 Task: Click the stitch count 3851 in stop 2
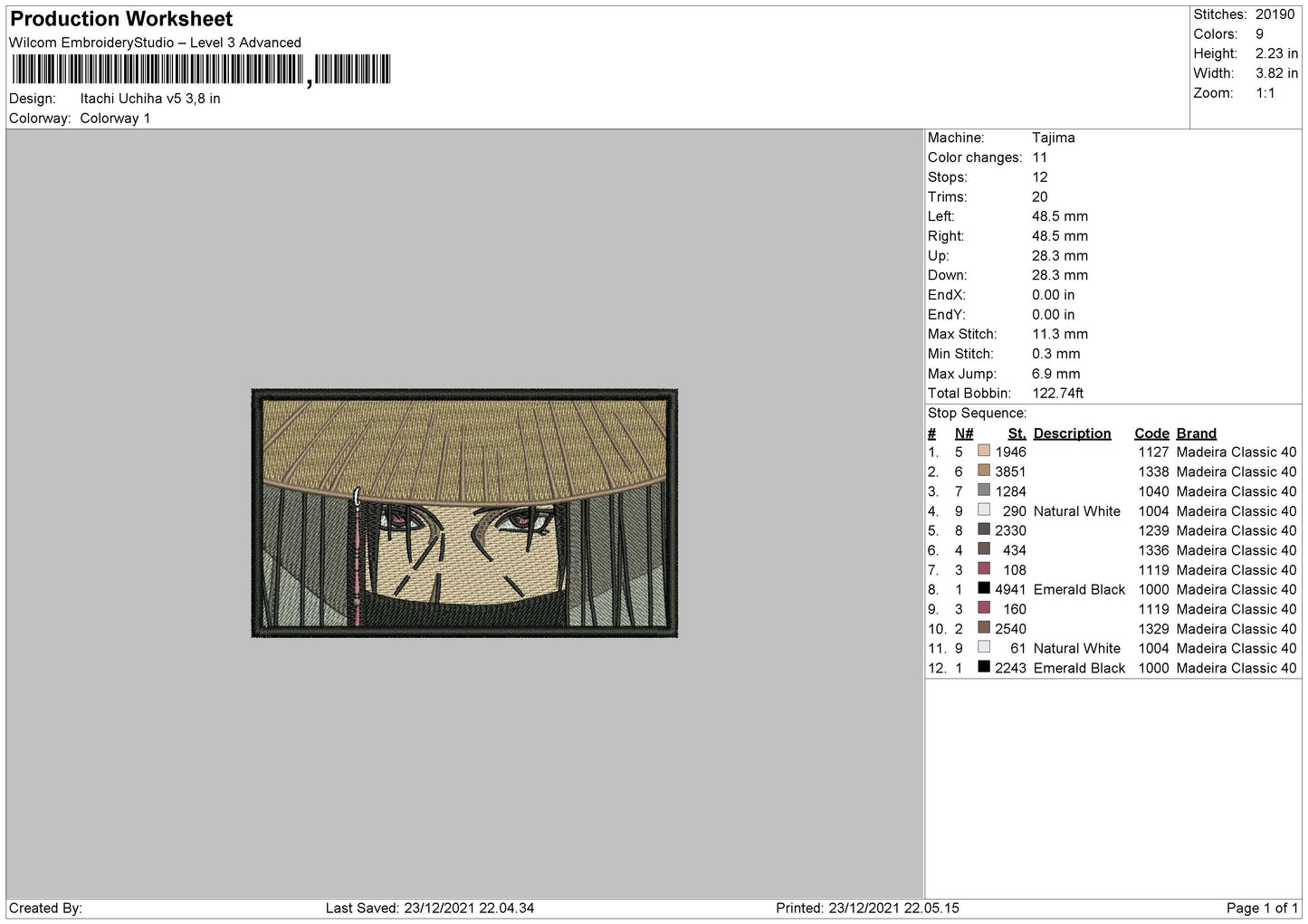click(1011, 472)
